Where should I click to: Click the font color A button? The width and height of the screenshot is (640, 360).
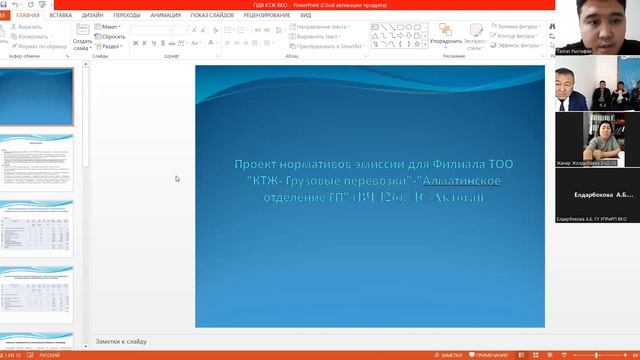coord(211,43)
